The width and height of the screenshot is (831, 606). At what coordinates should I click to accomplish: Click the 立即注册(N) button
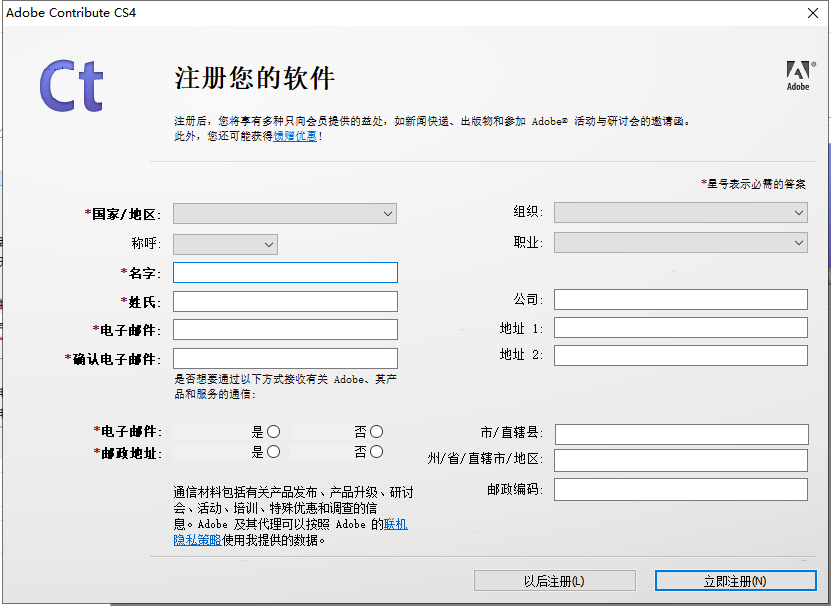[735, 581]
